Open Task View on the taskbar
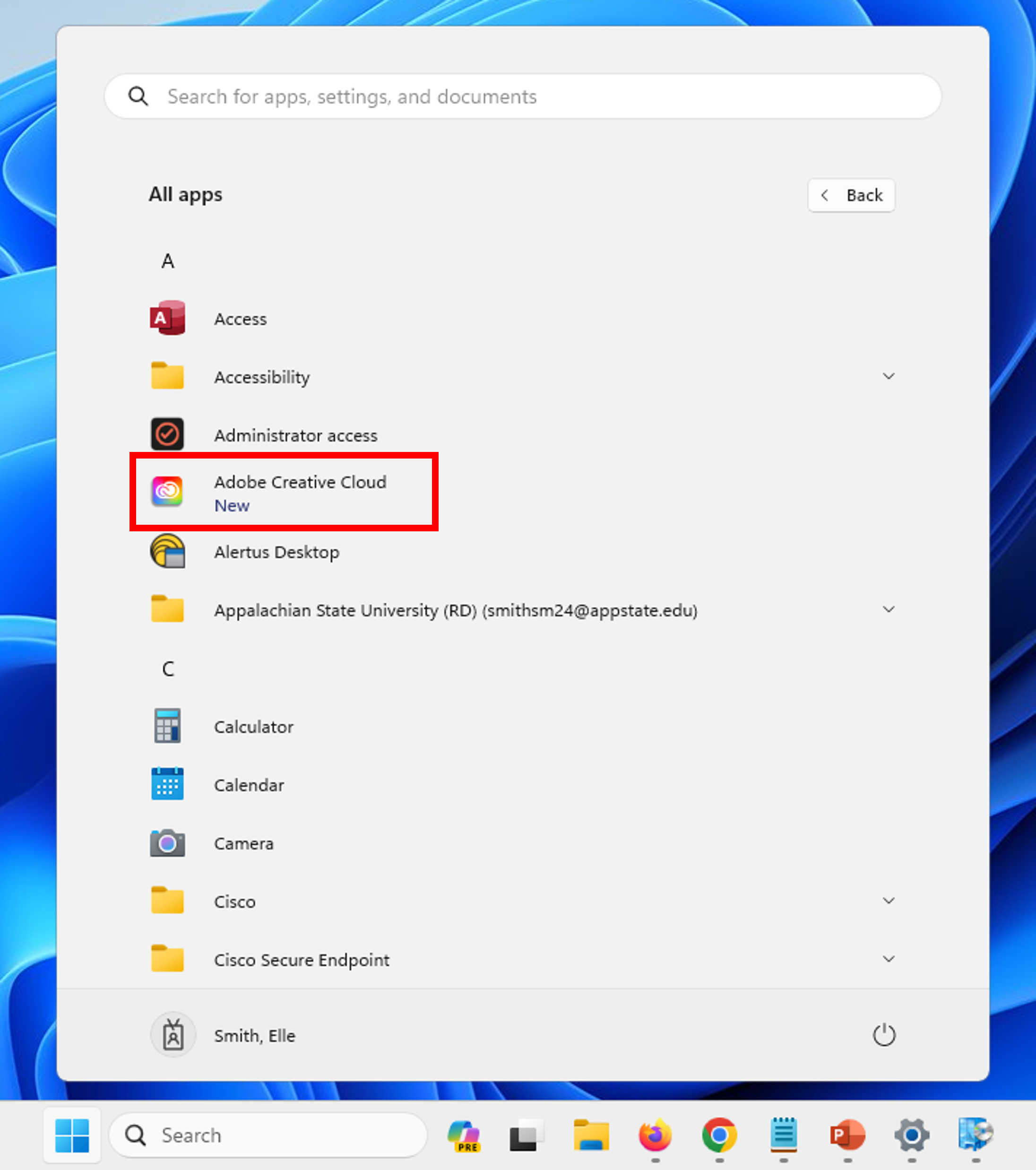1036x1170 pixels. (527, 1135)
